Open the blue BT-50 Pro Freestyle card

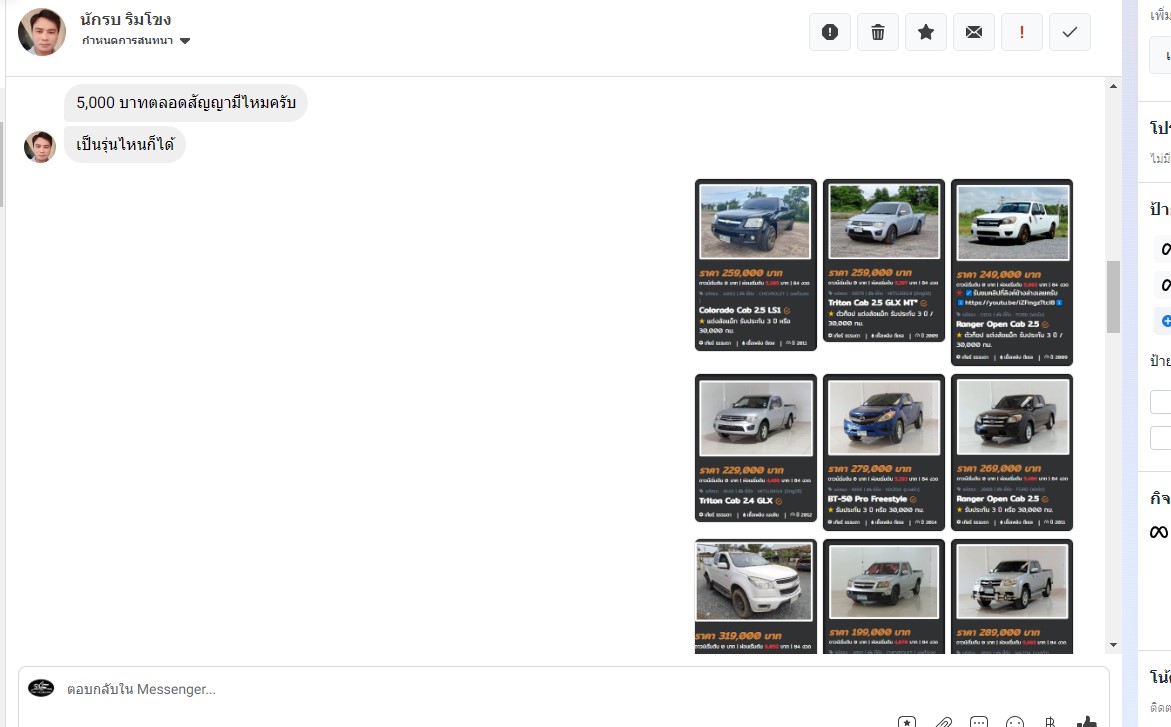[883, 452]
